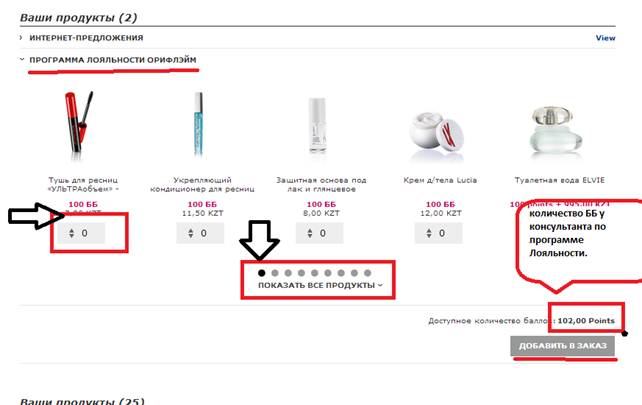Viewport: 642px width, 405px height.
Task: Click the red mascara product image
Action: click(79, 122)
